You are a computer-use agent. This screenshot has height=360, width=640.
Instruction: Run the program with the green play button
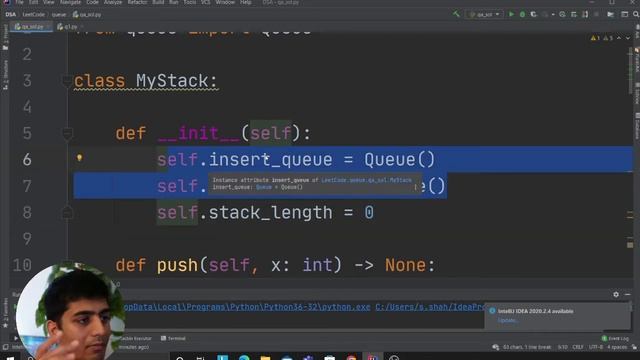[511, 14]
